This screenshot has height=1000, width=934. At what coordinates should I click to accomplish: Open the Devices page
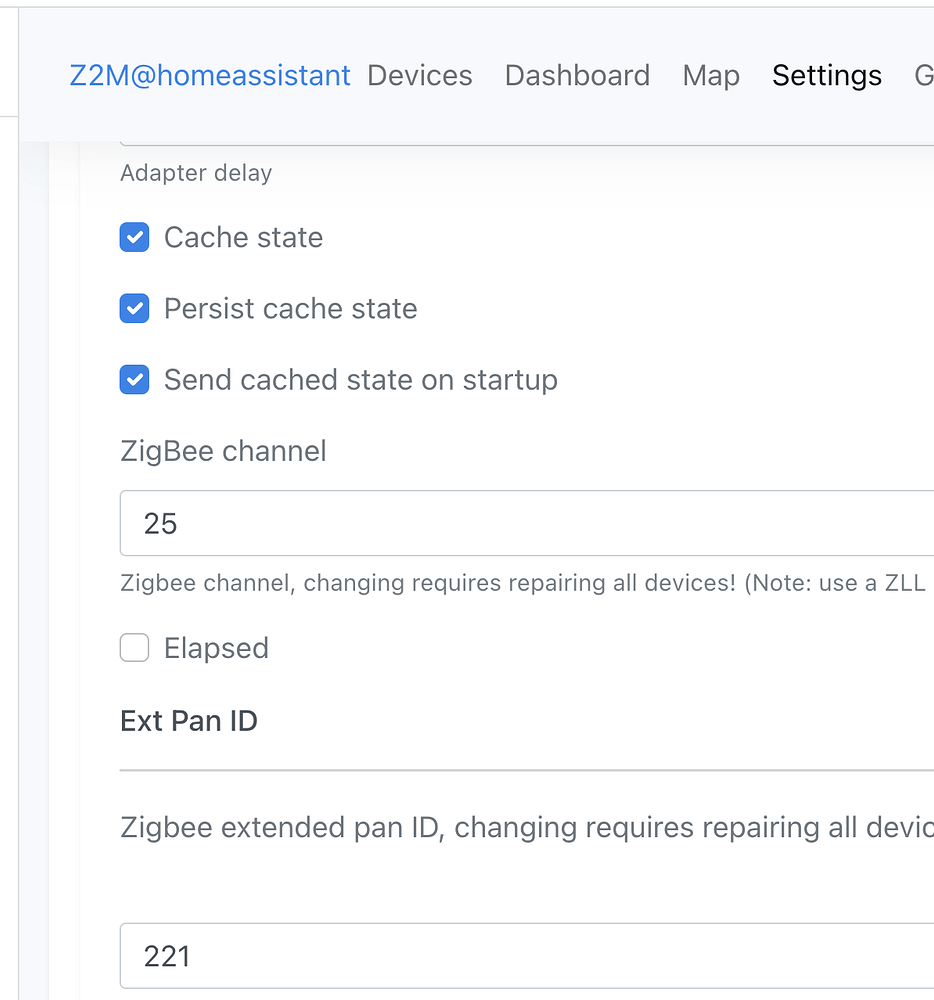(419, 75)
